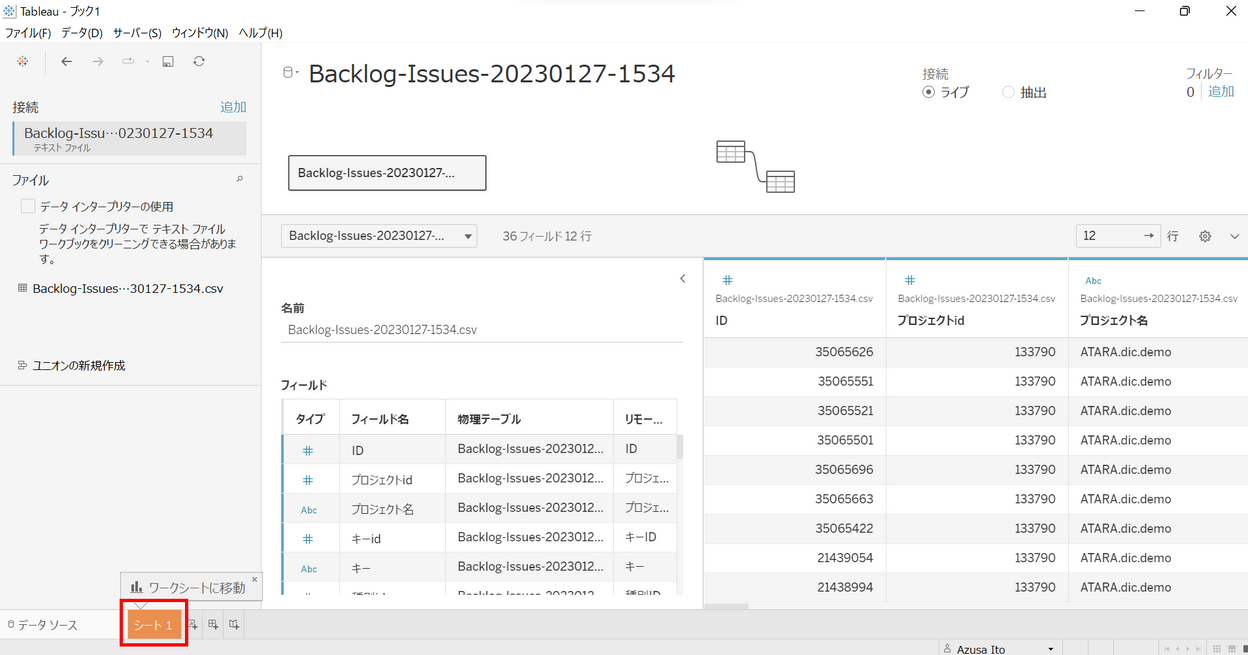
Task: Click the data source cylinder icon beside the title
Action: [290, 72]
